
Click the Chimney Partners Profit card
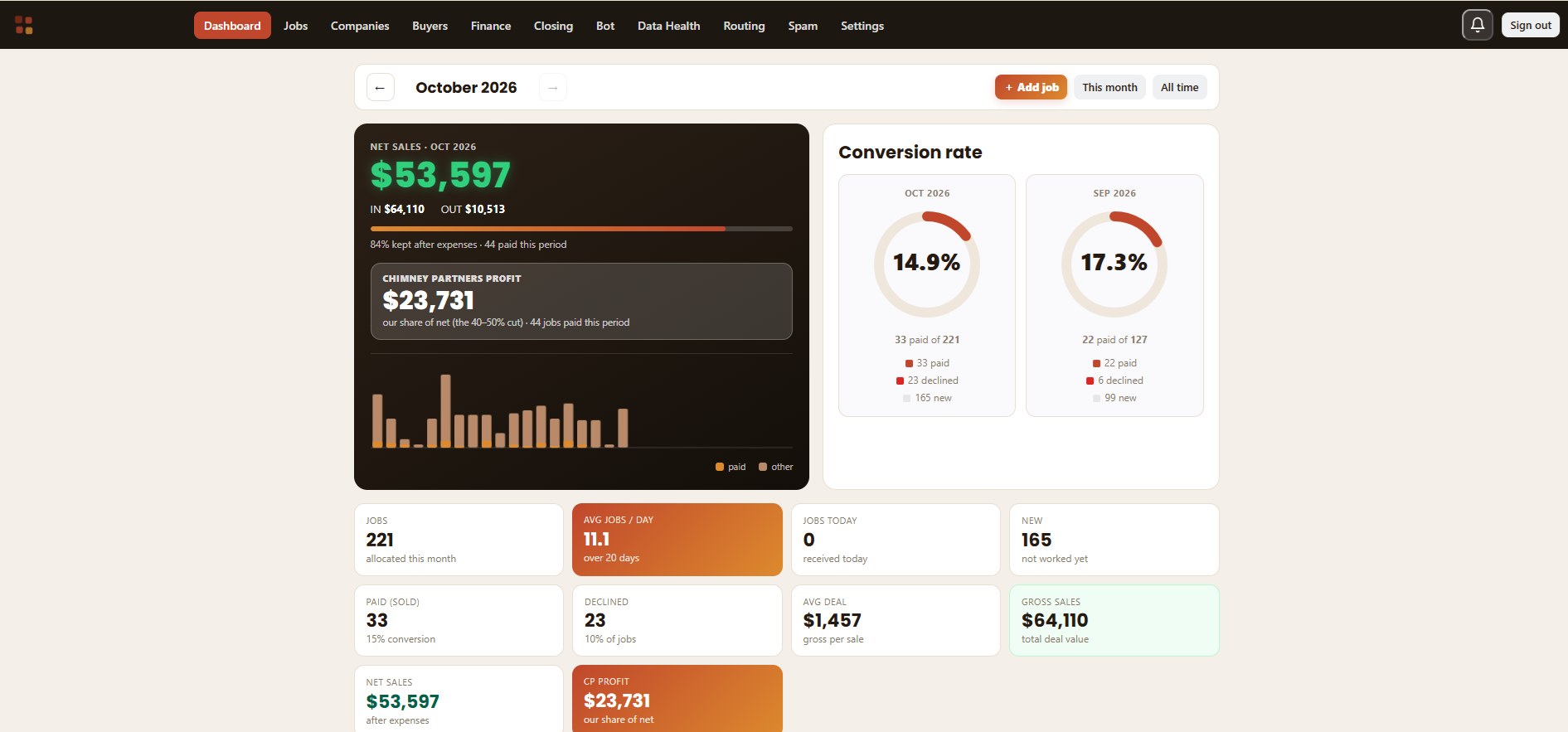[581, 301]
